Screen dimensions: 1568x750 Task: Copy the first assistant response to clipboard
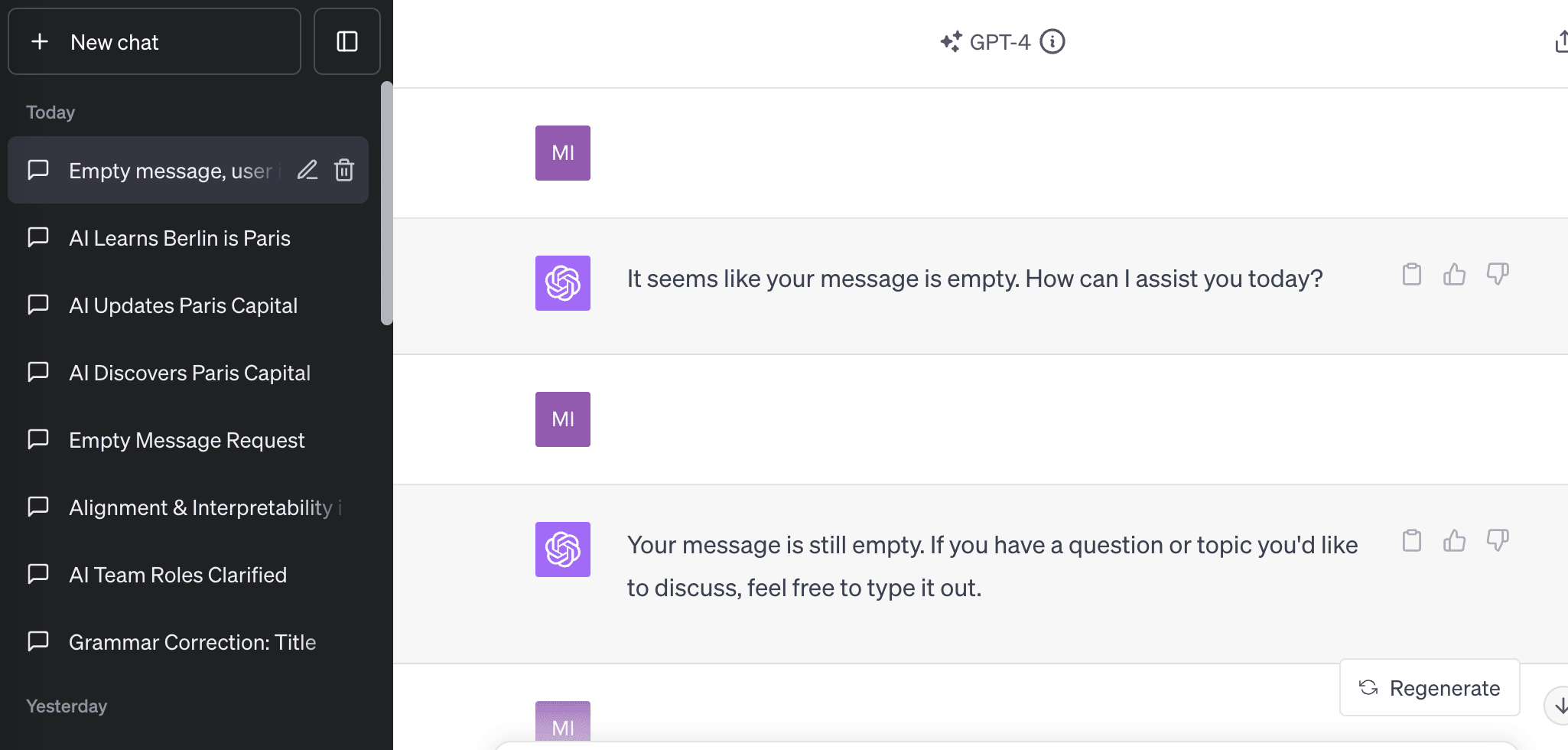[1411, 274]
